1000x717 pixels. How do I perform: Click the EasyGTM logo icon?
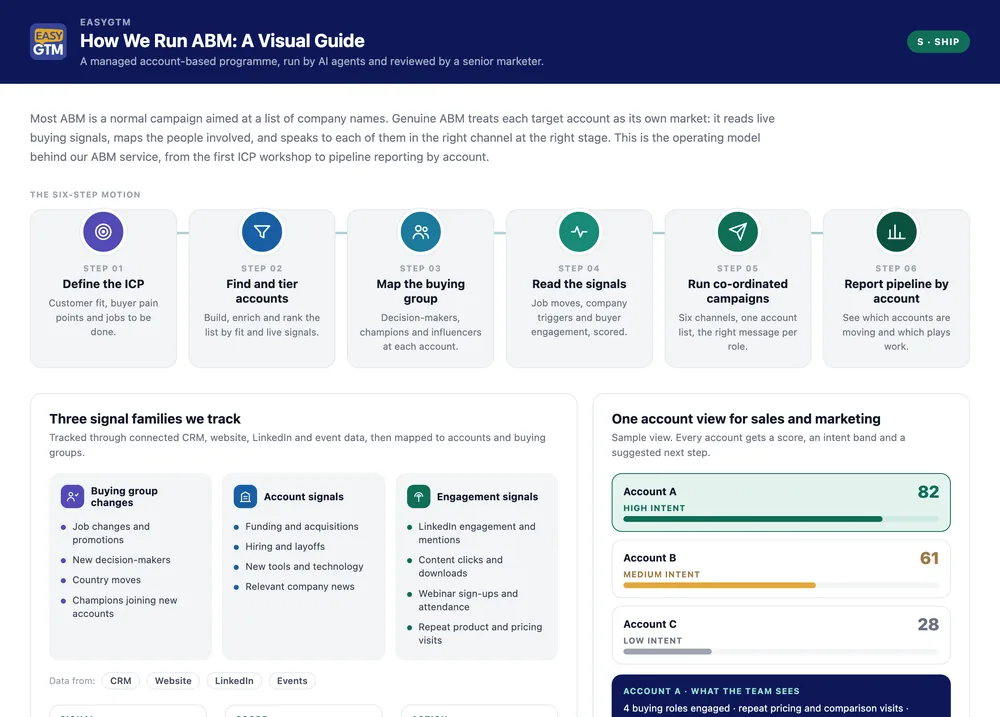48,42
